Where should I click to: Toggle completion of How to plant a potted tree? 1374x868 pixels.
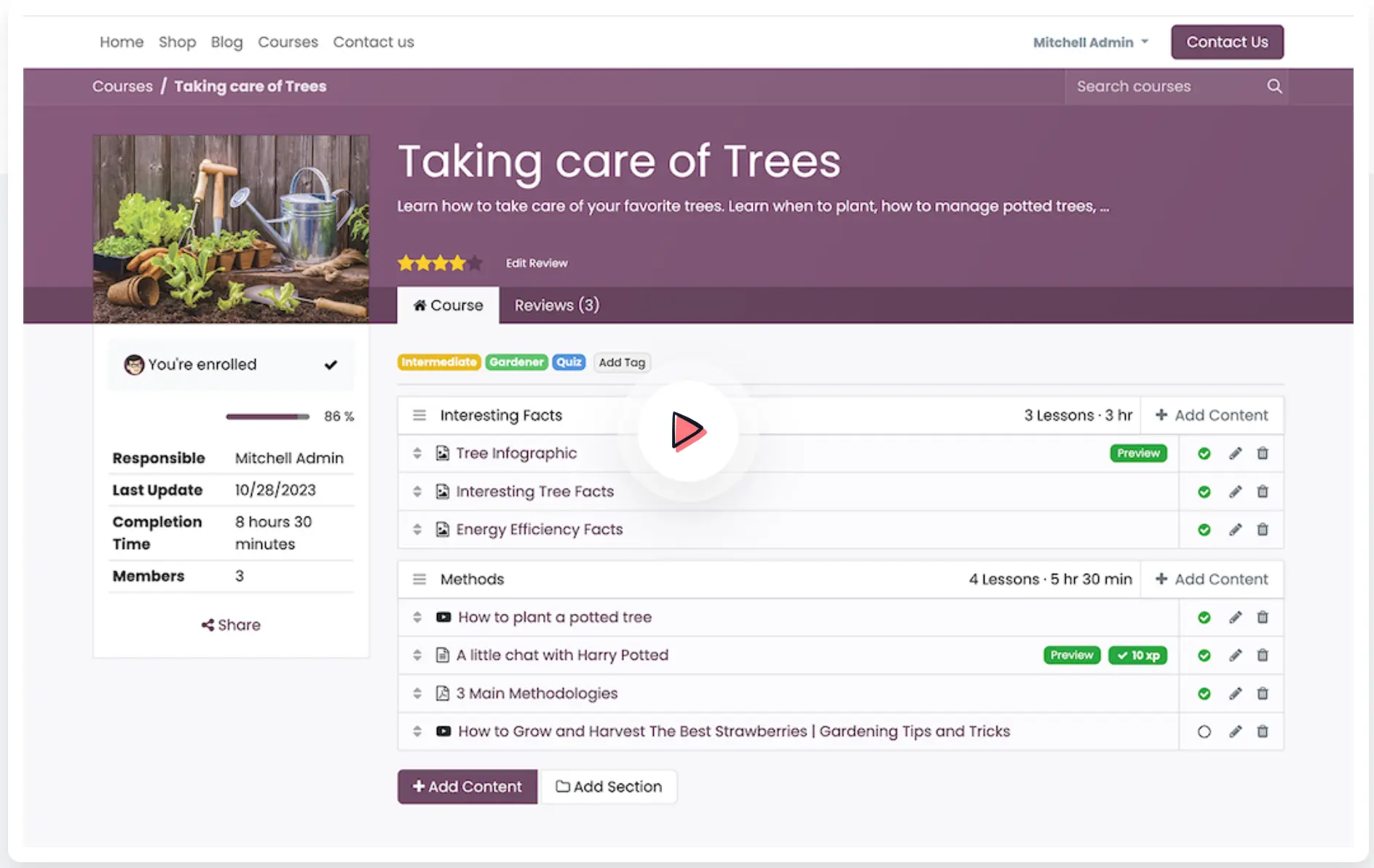coord(1204,618)
